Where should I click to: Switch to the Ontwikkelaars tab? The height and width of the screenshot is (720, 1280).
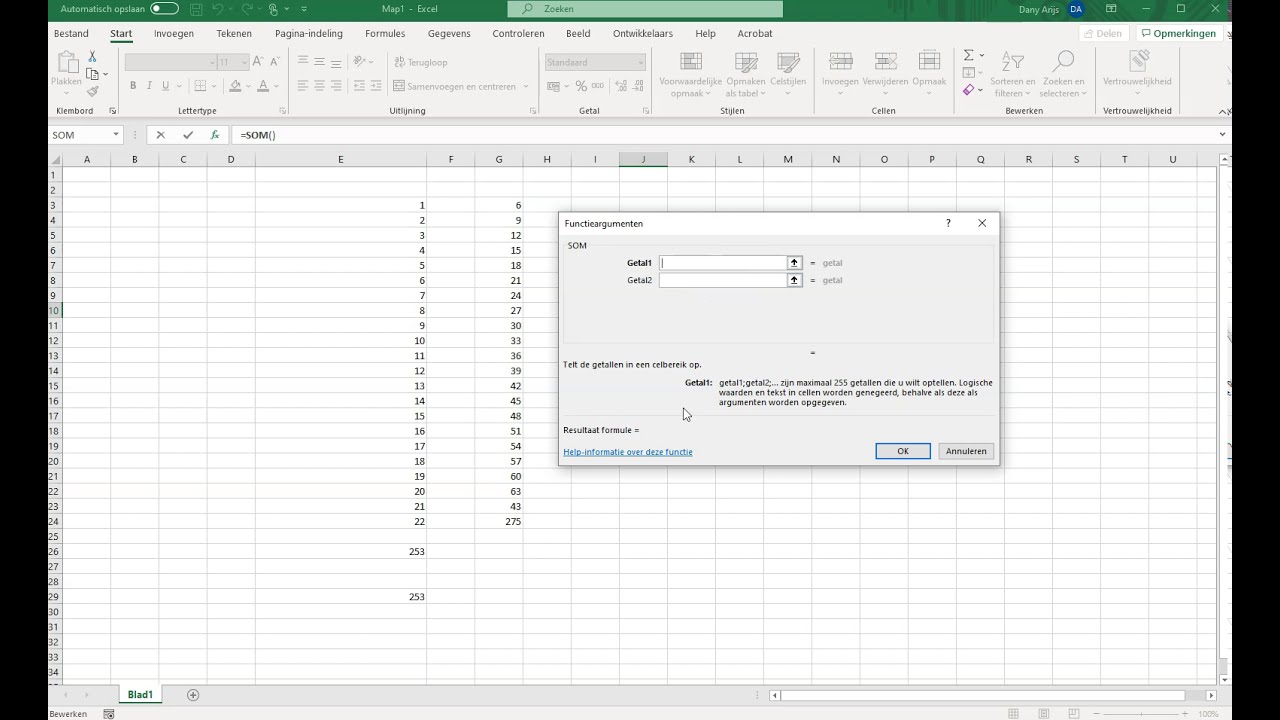[x=643, y=33]
